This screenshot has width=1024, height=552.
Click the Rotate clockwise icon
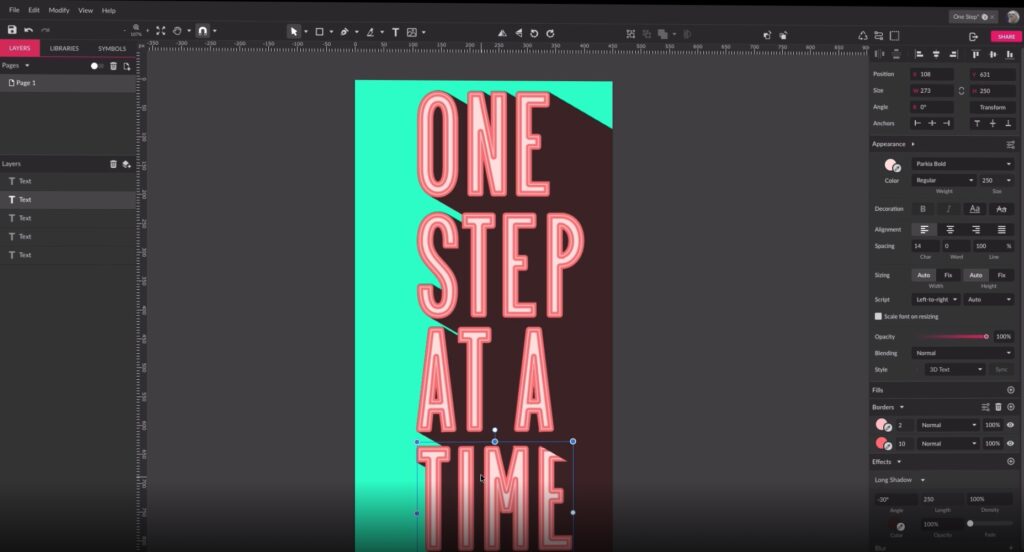551,33
